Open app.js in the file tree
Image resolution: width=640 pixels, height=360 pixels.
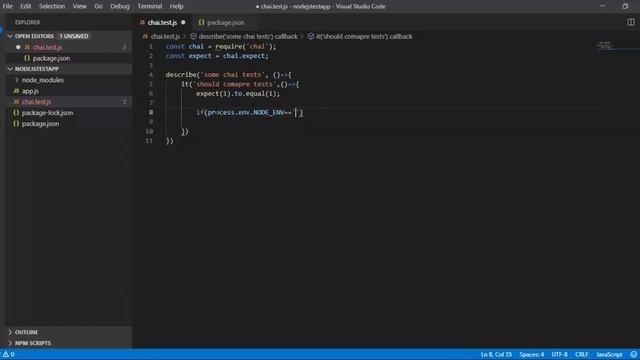[30, 91]
